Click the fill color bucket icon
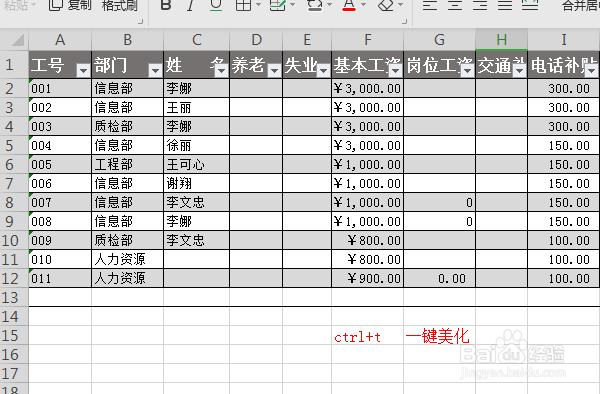This screenshot has width=600, height=394. [x=315, y=5]
